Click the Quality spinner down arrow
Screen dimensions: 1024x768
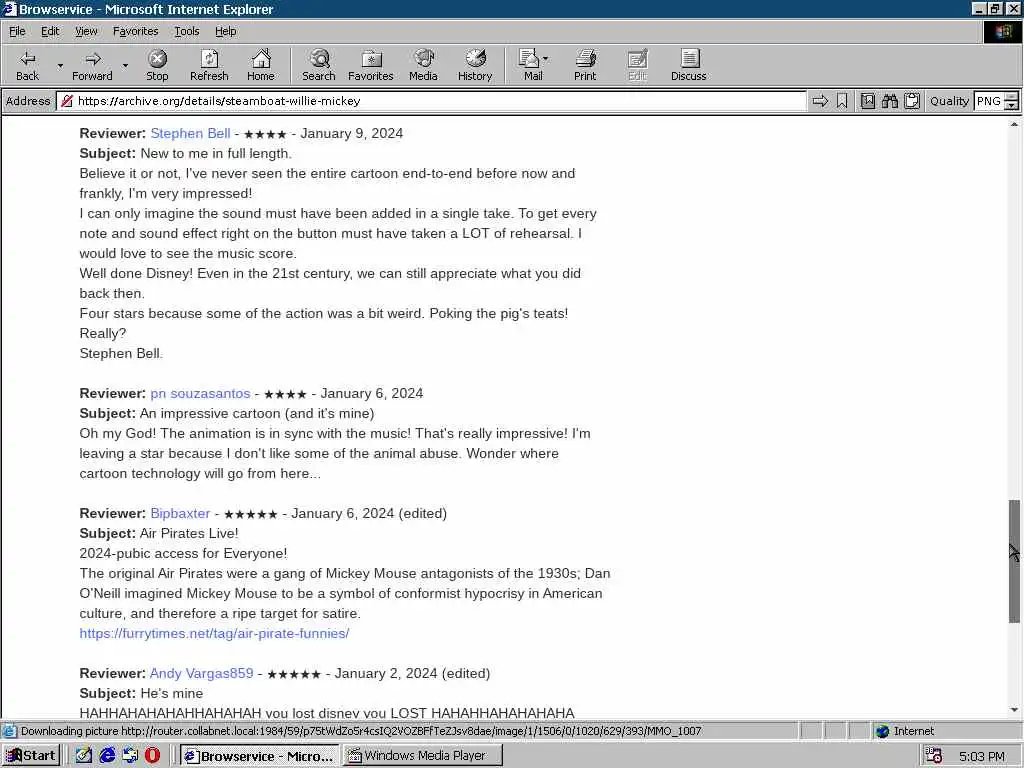(1012, 105)
